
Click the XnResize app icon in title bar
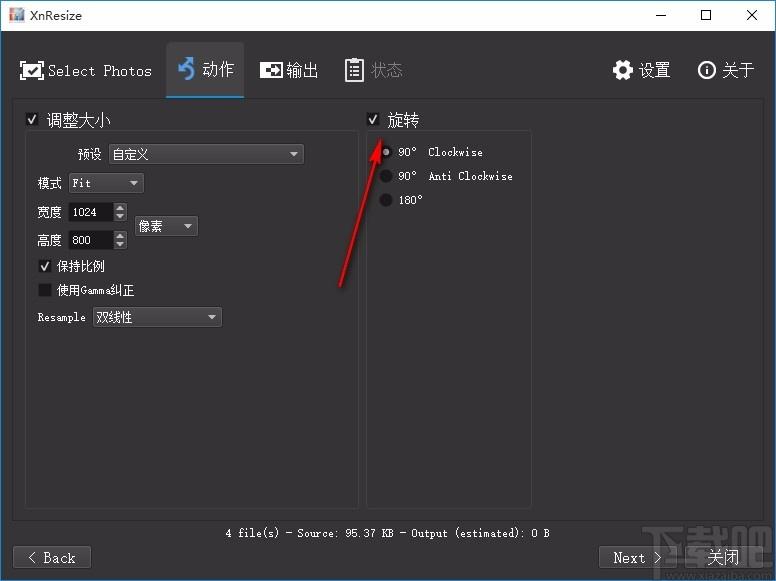[16, 15]
